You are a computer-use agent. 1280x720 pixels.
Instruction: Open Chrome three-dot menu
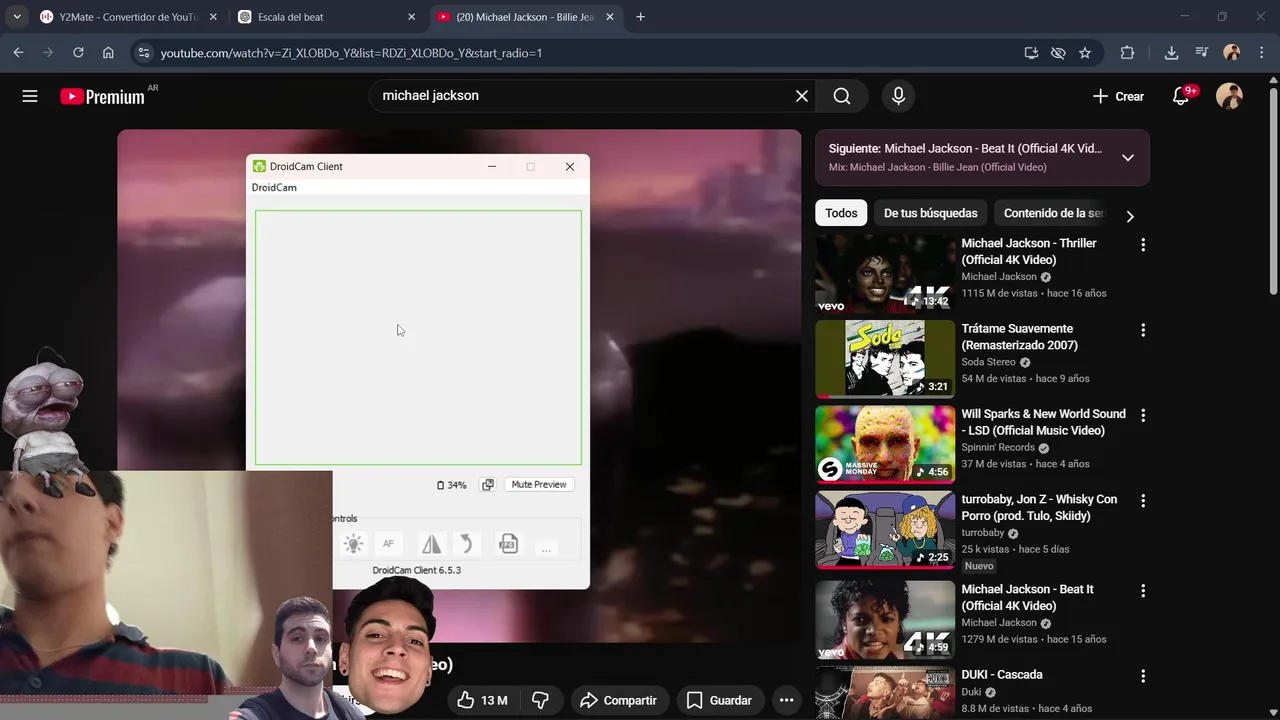pyautogui.click(x=1261, y=53)
